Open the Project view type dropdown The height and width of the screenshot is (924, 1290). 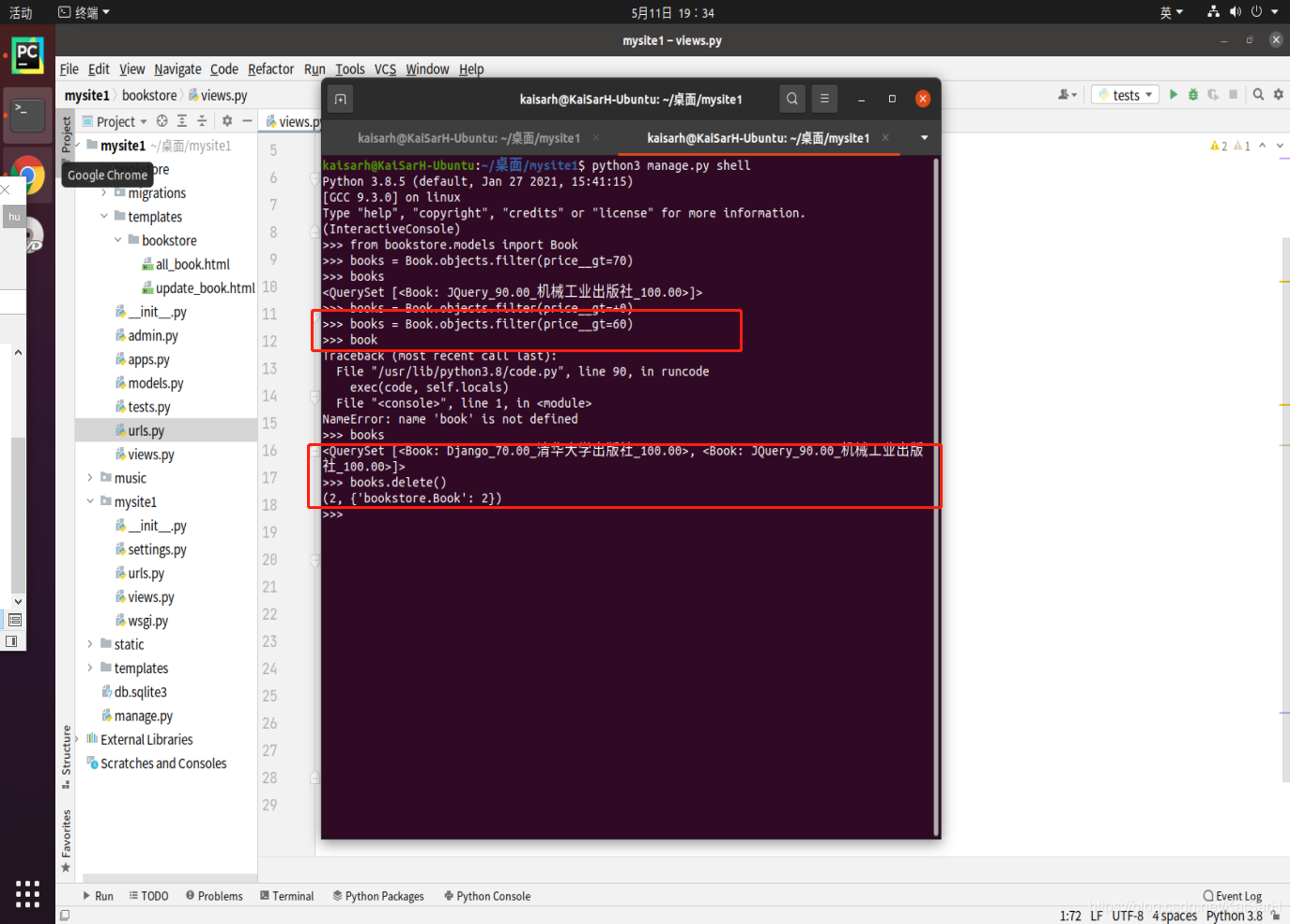tap(115, 121)
